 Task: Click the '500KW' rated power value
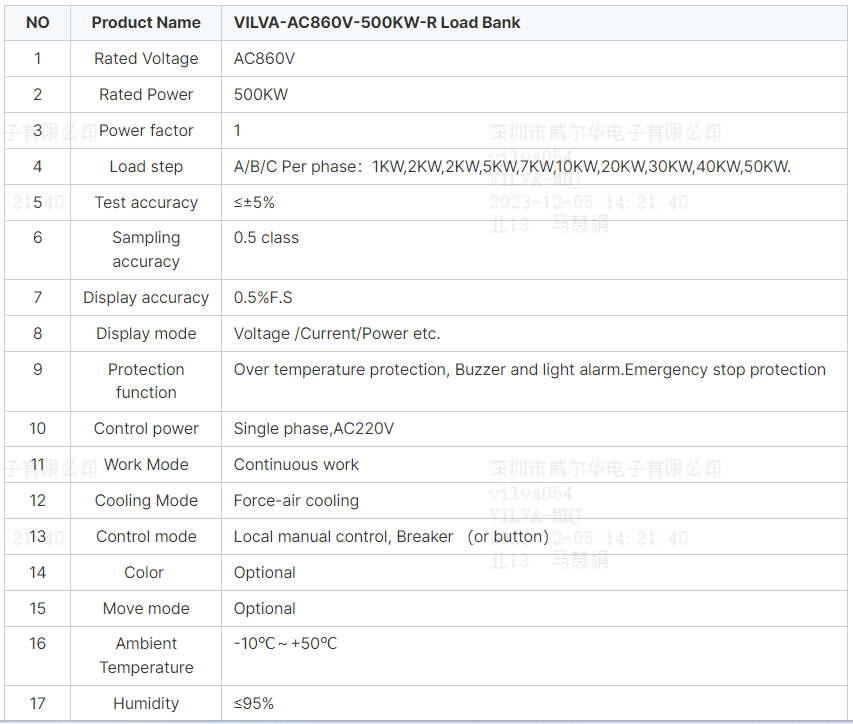(x=261, y=94)
